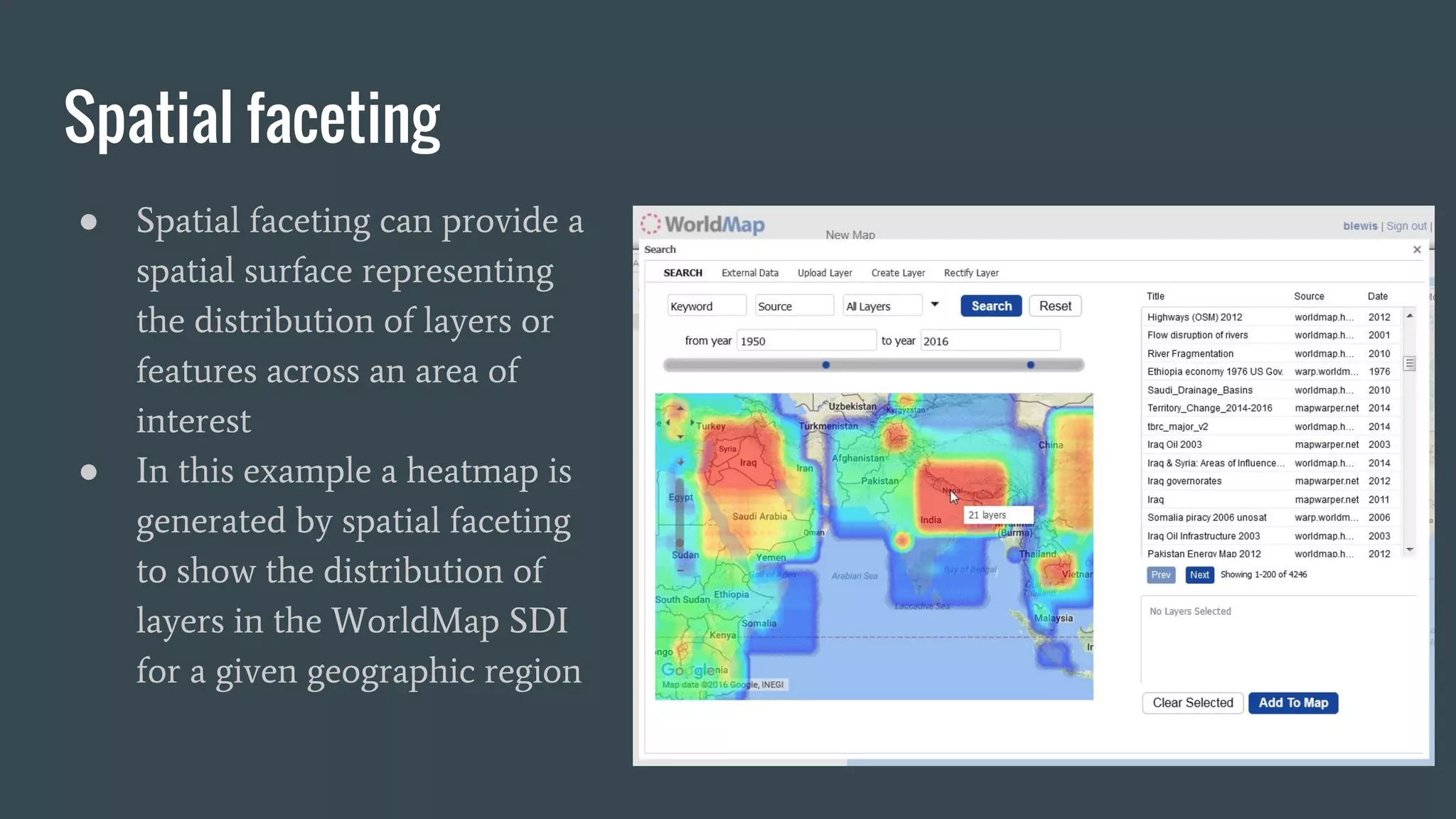
Task: Click the map zoom in plus
Action: click(x=680, y=462)
